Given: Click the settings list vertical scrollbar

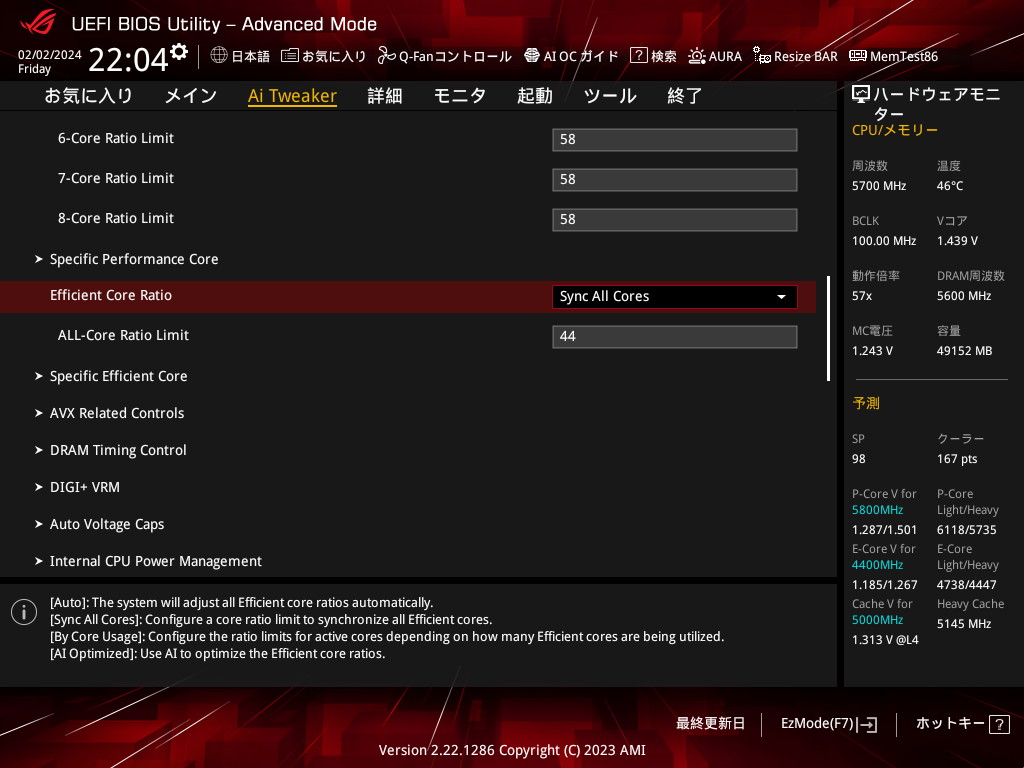Looking at the screenshot, I should (x=828, y=329).
